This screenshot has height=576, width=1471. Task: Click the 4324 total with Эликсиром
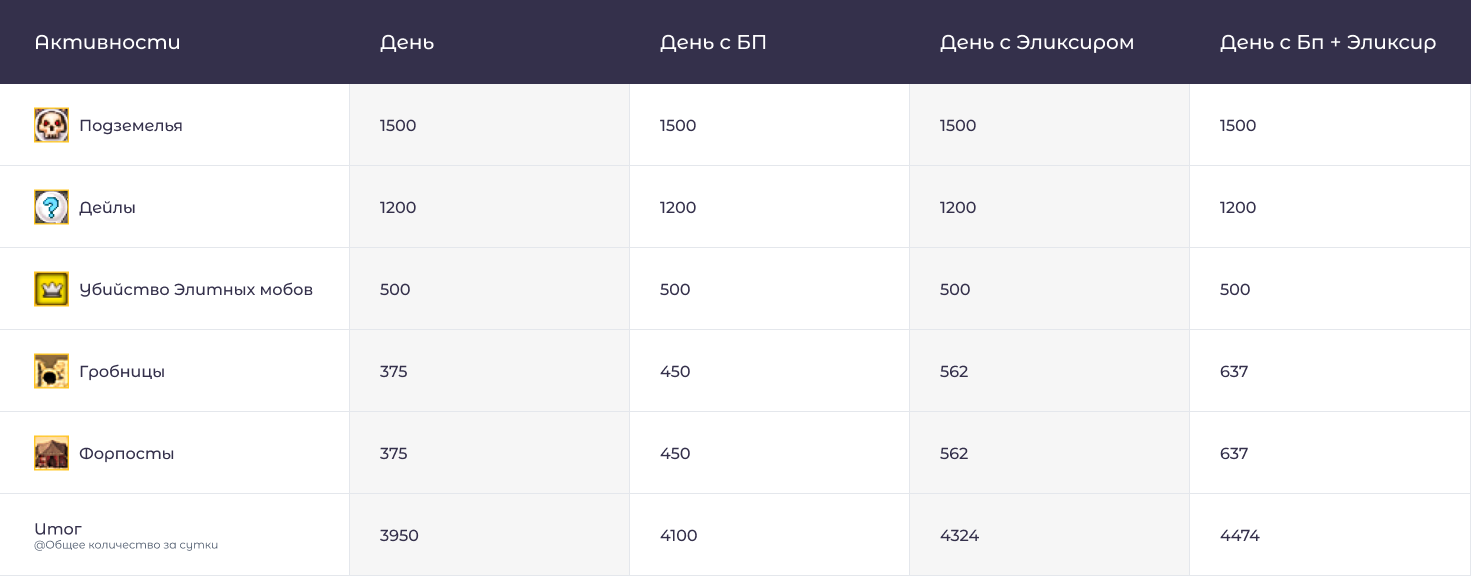tap(960, 536)
